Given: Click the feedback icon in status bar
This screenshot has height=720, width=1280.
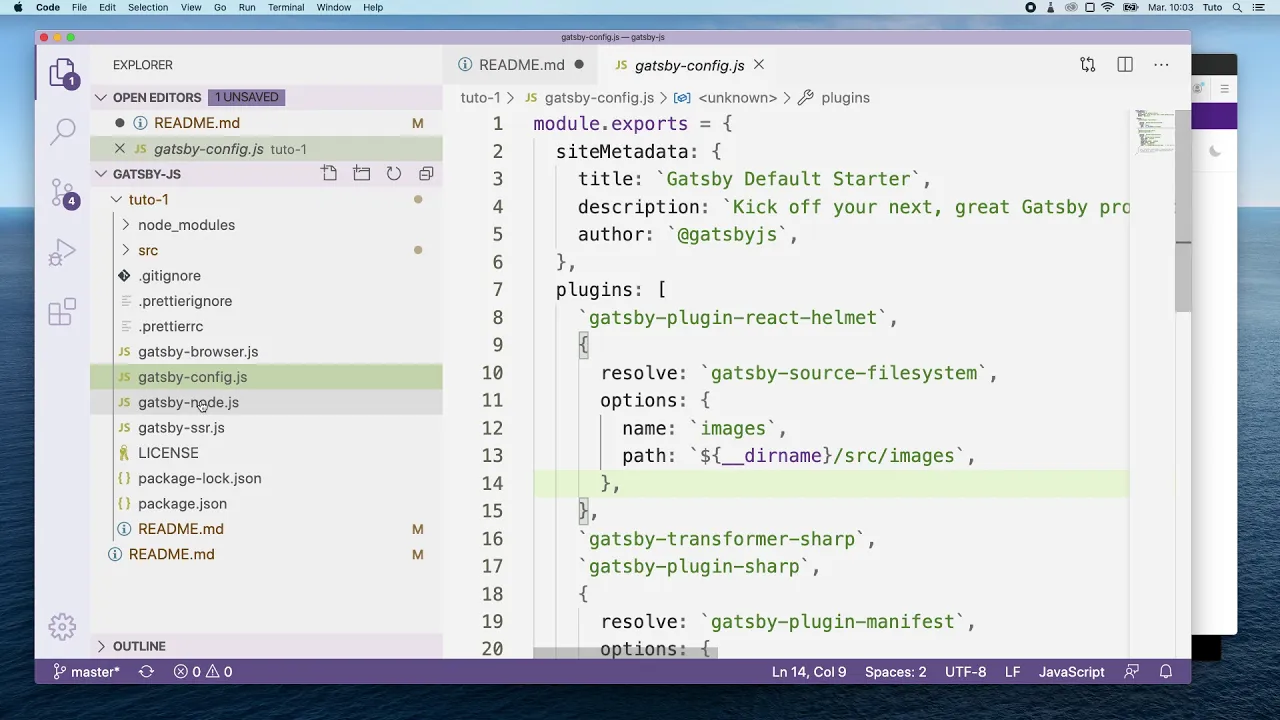Looking at the screenshot, I should pos(1131,672).
